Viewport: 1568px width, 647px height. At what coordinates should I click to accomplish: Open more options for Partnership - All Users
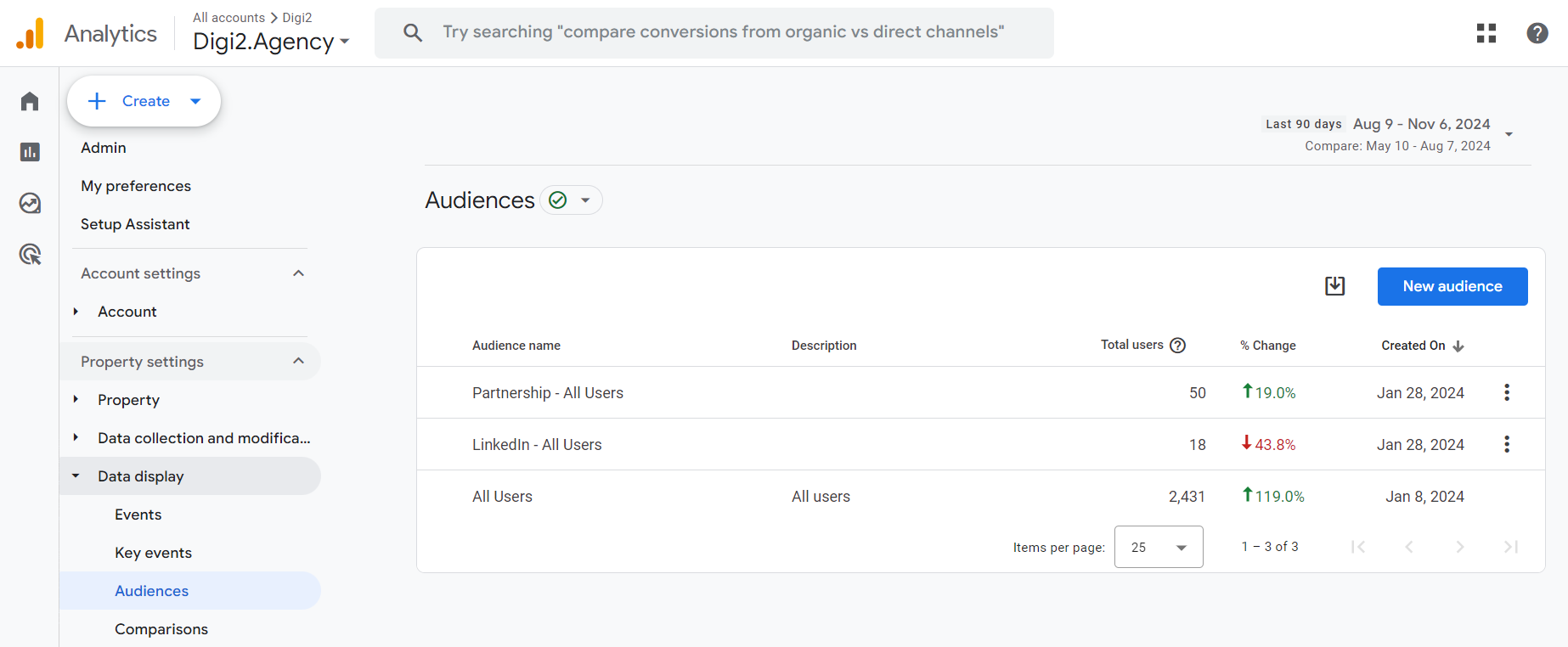click(1507, 392)
